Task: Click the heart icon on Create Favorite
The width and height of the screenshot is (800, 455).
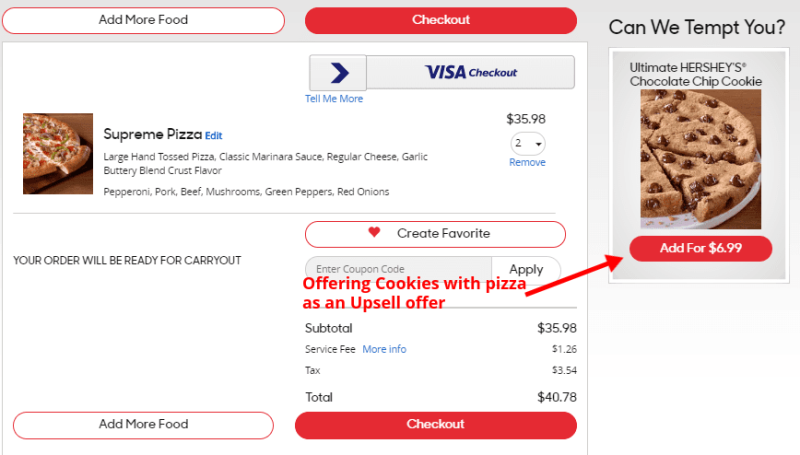Action: pyautogui.click(x=374, y=232)
